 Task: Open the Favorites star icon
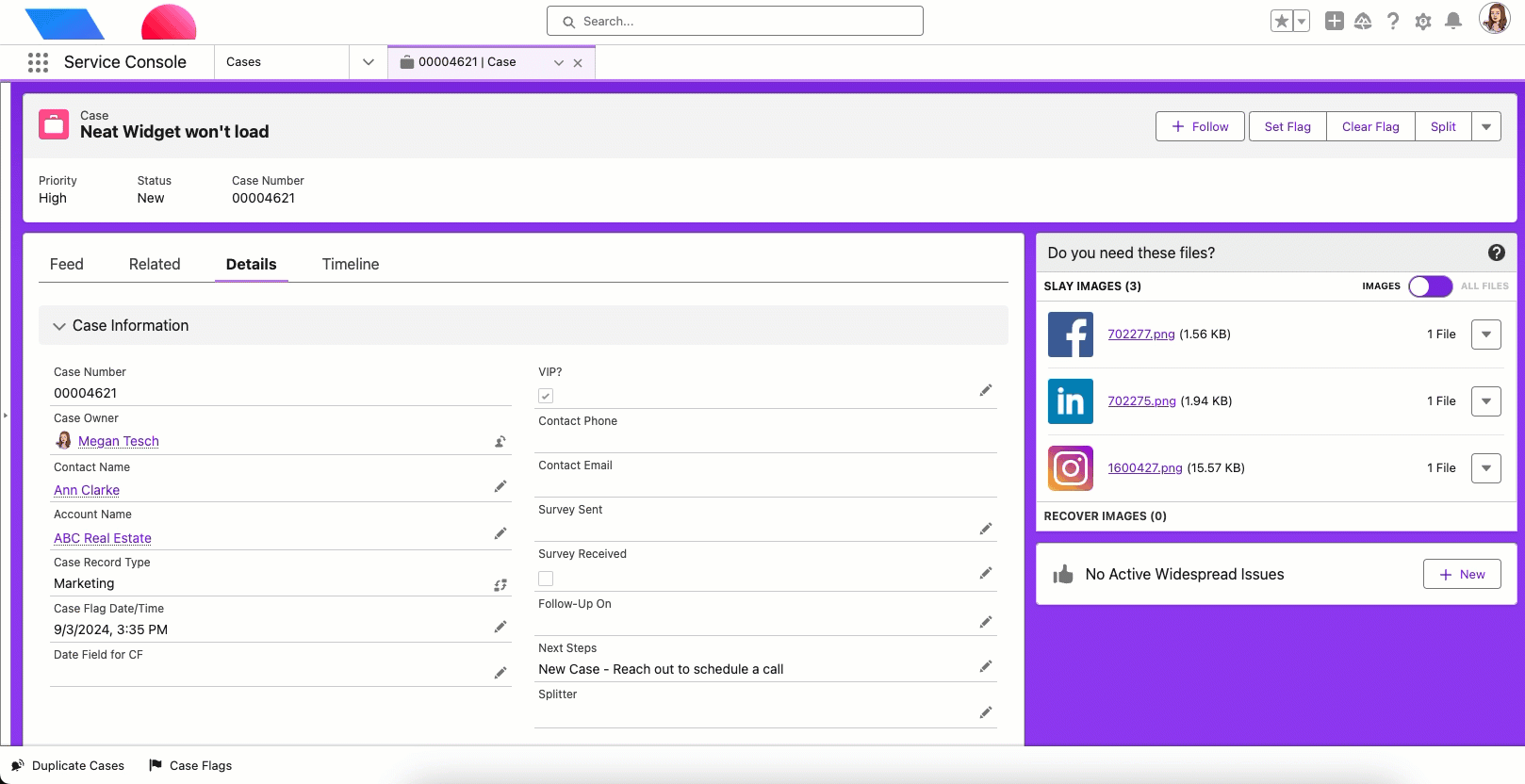pyautogui.click(x=1282, y=21)
